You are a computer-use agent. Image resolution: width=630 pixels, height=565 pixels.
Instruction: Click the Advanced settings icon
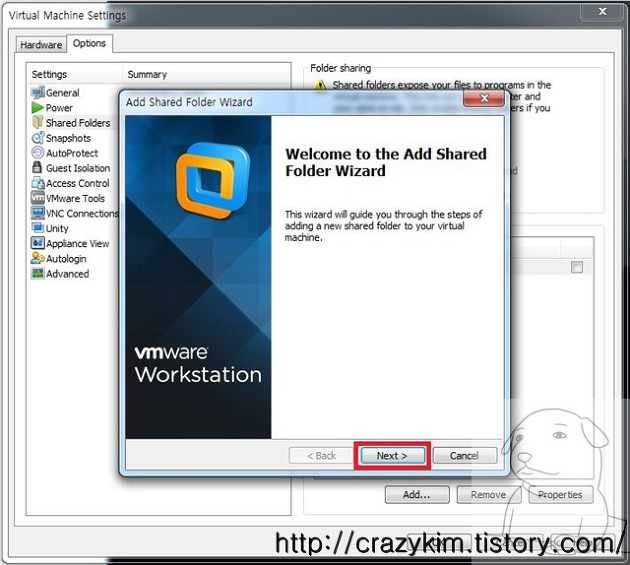pyautogui.click(x=38, y=274)
